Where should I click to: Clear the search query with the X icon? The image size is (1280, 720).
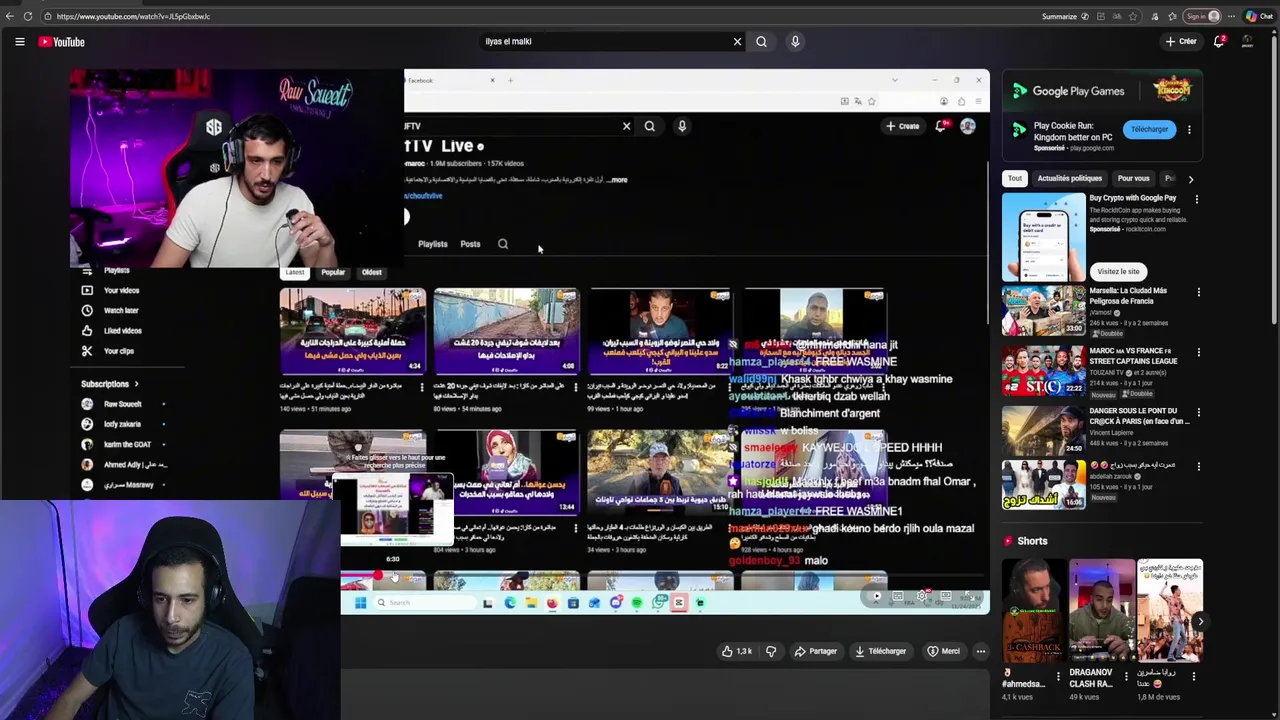737,42
